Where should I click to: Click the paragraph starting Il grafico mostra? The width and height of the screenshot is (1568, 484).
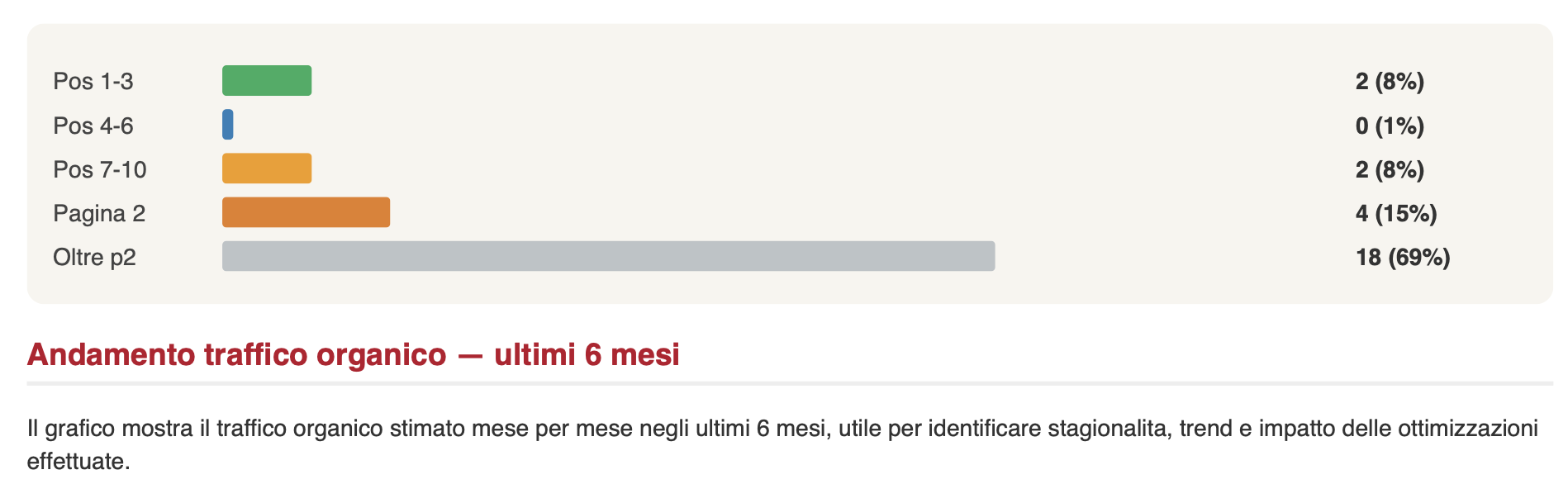pyautogui.click(x=782, y=444)
